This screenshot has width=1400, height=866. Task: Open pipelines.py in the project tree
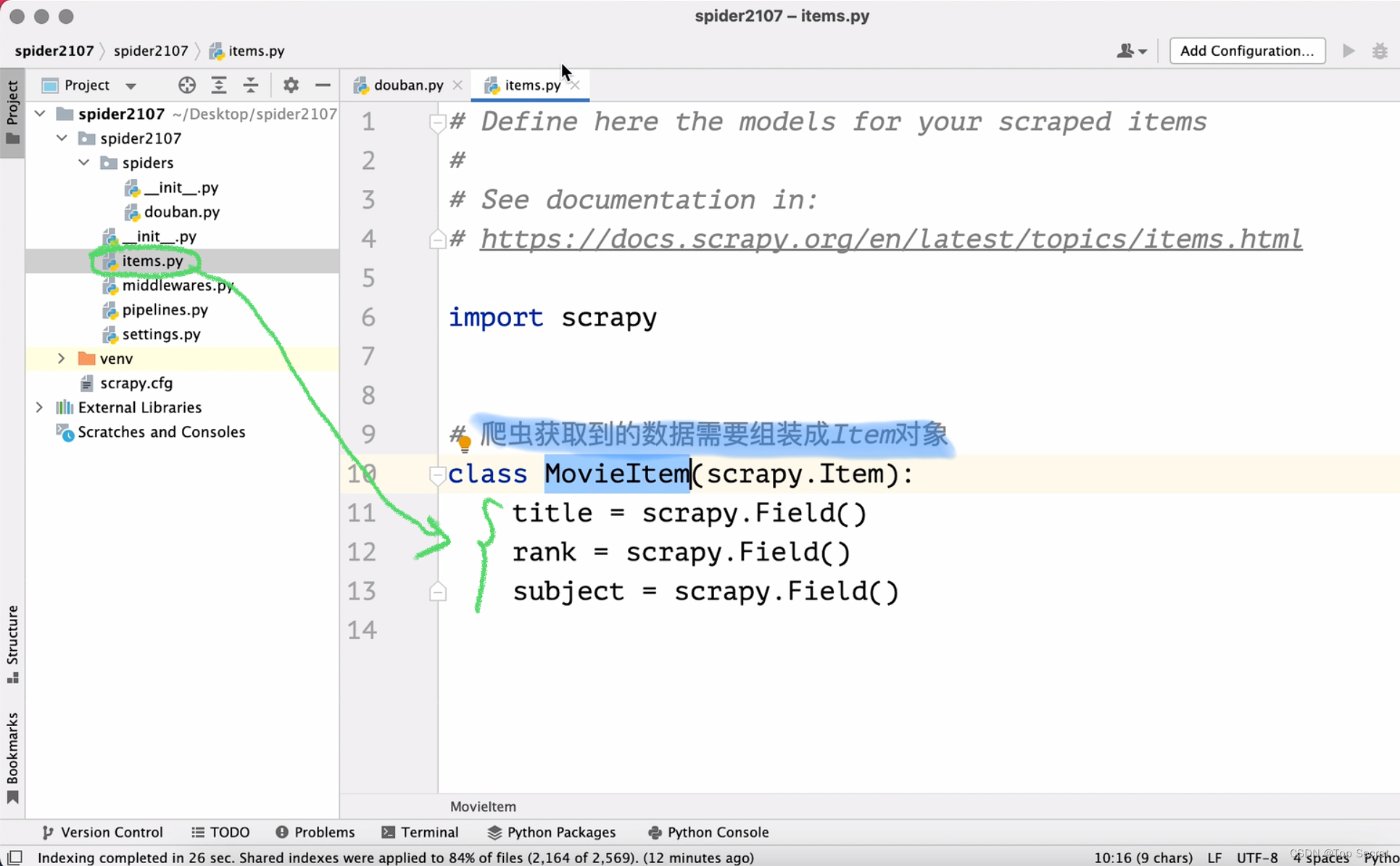(165, 310)
